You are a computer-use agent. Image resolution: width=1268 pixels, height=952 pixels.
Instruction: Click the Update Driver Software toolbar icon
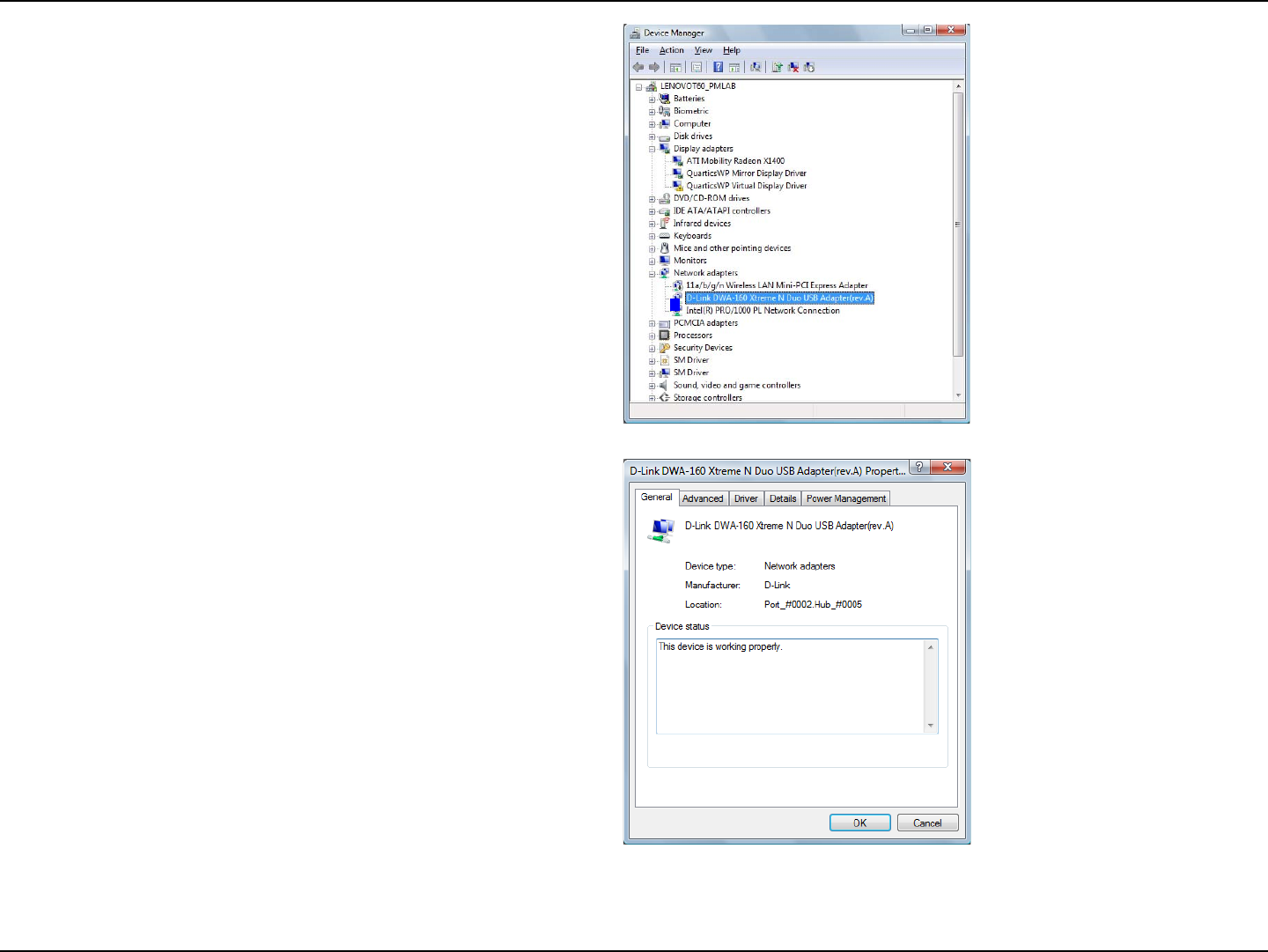pyautogui.click(x=778, y=67)
